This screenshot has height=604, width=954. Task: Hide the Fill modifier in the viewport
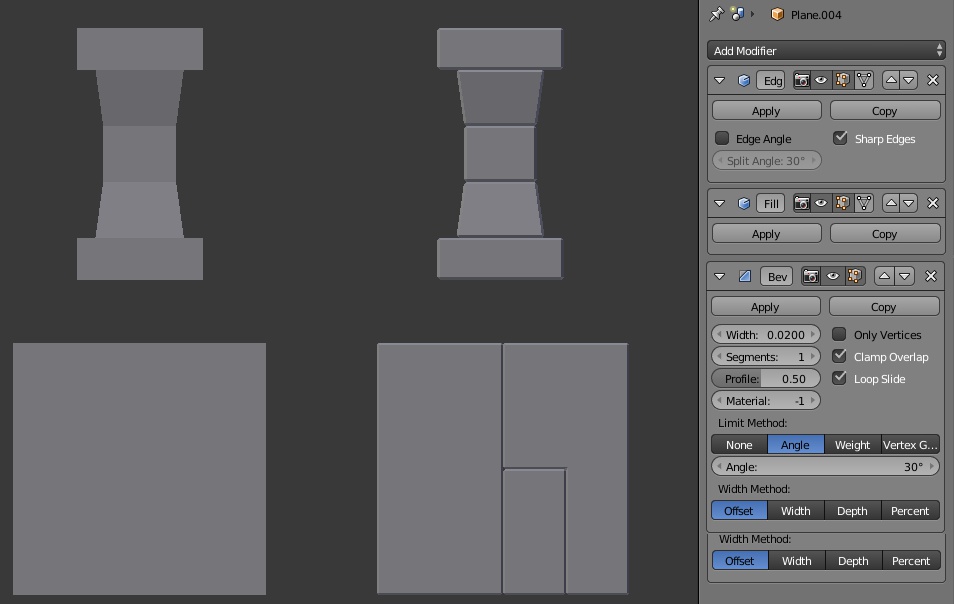821,203
